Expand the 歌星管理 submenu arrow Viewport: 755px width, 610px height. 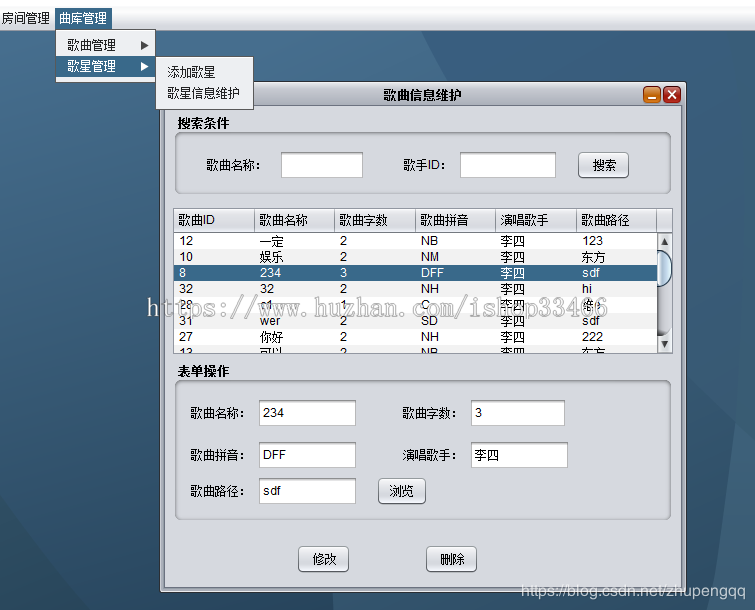point(144,66)
